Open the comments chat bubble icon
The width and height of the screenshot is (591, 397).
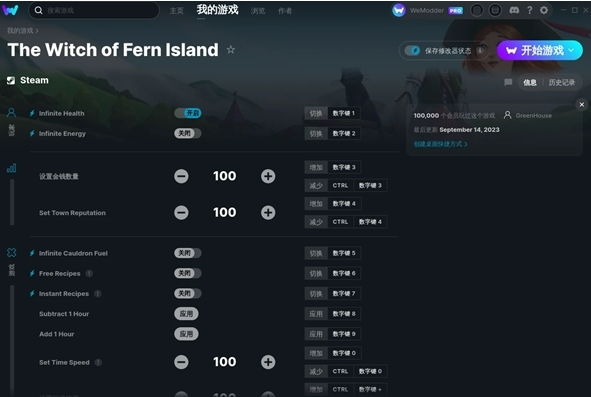pos(508,82)
